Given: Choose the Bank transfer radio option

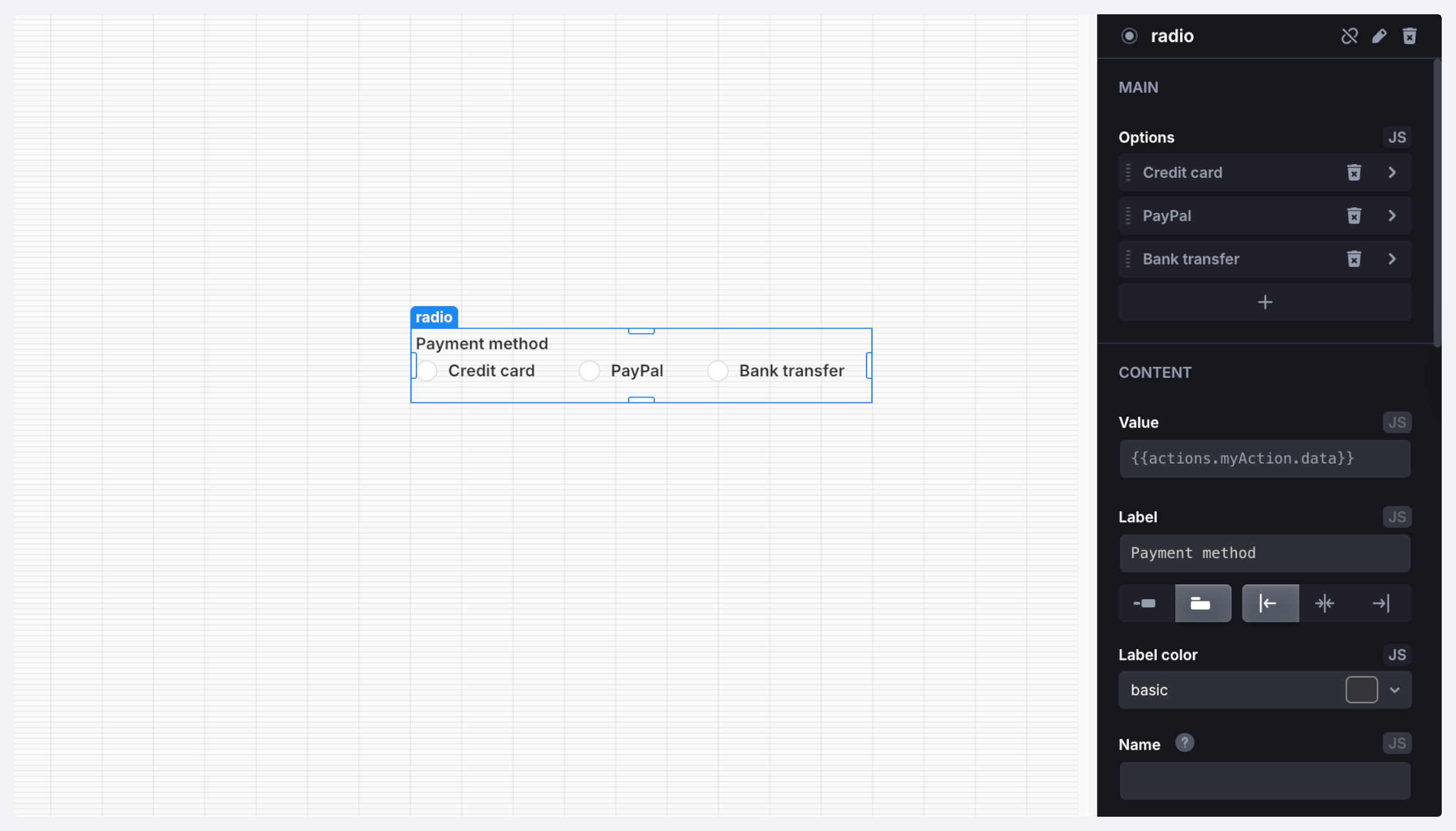Looking at the screenshot, I should pos(717,371).
